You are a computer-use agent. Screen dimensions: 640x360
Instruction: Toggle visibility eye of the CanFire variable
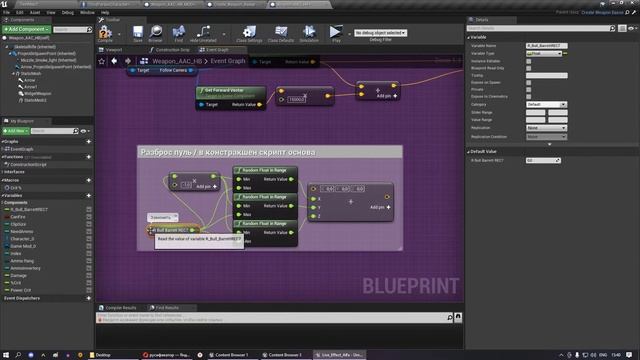click(x=89, y=217)
